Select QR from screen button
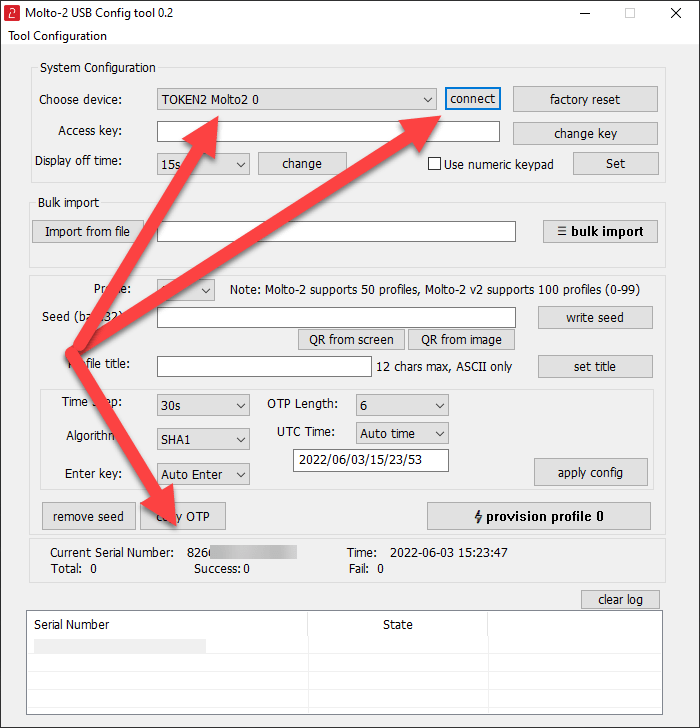 (351, 340)
